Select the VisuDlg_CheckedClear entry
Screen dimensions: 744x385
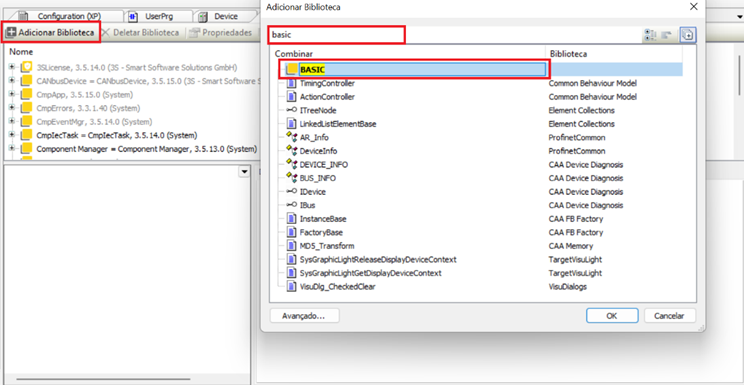click(337, 287)
